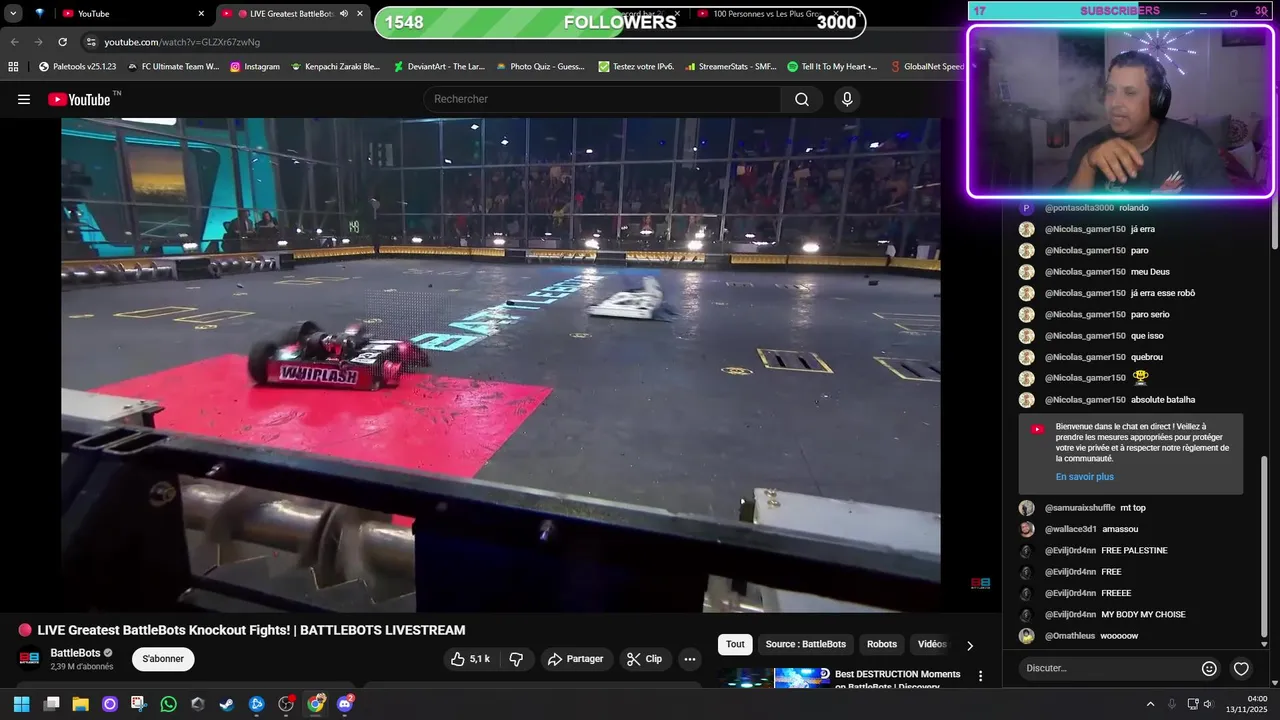Open Steam from the taskbar
The height and width of the screenshot is (720, 1280).
[x=227, y=704]
